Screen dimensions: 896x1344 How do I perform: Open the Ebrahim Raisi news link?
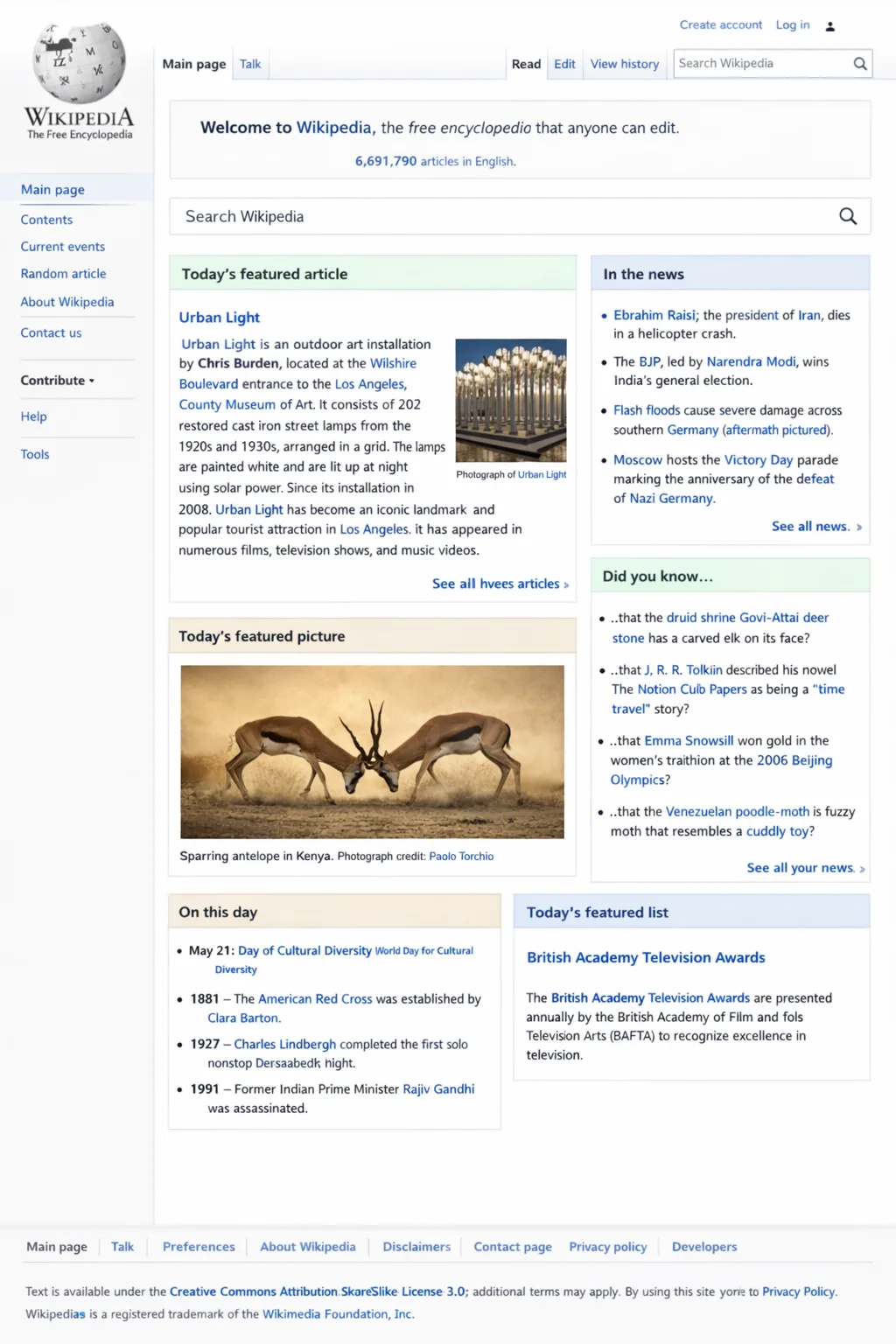654,315
